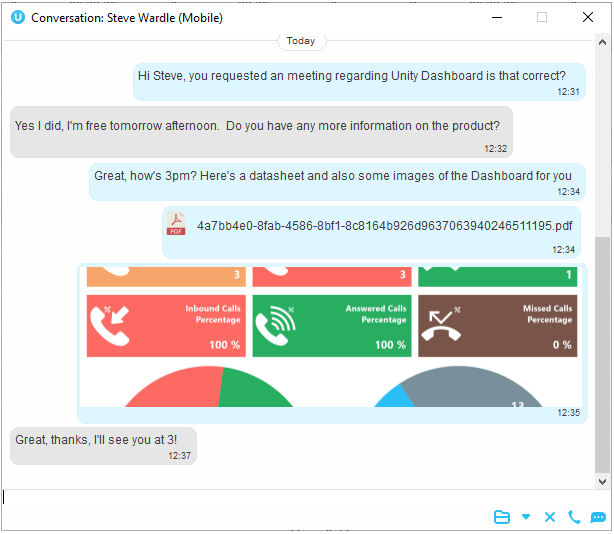Click the PDF file icon in the message
Screen dimensions: 614x534
(176, 225)
